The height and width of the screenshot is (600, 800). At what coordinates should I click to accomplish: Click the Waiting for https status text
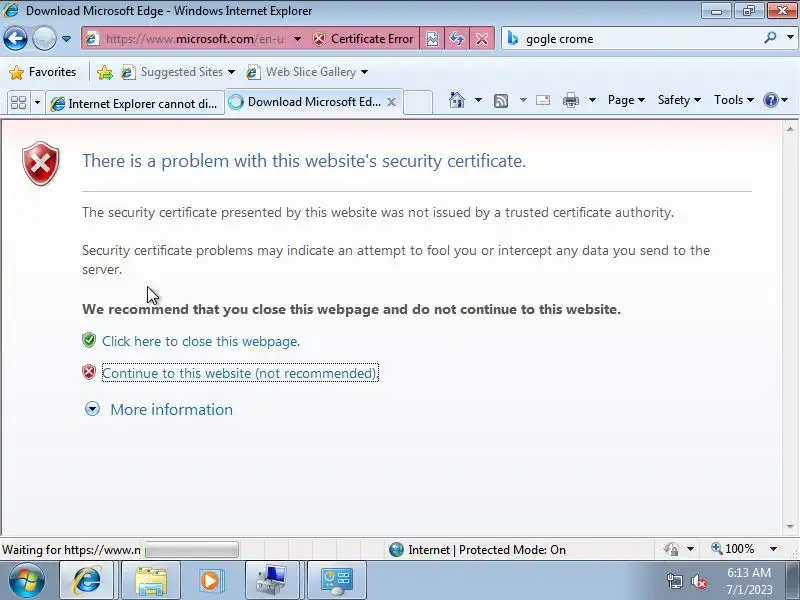[x=71, y=550]
